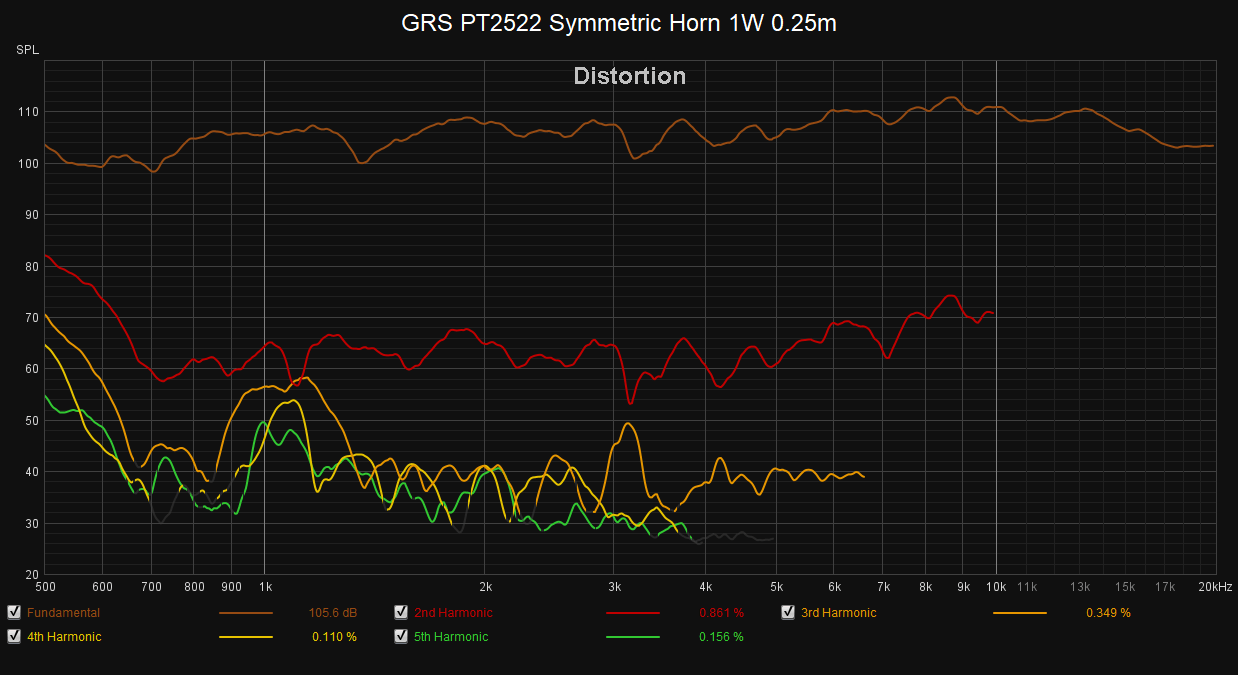
Task: Click the 20 SPL axis label
Action: tap(31, 574)
